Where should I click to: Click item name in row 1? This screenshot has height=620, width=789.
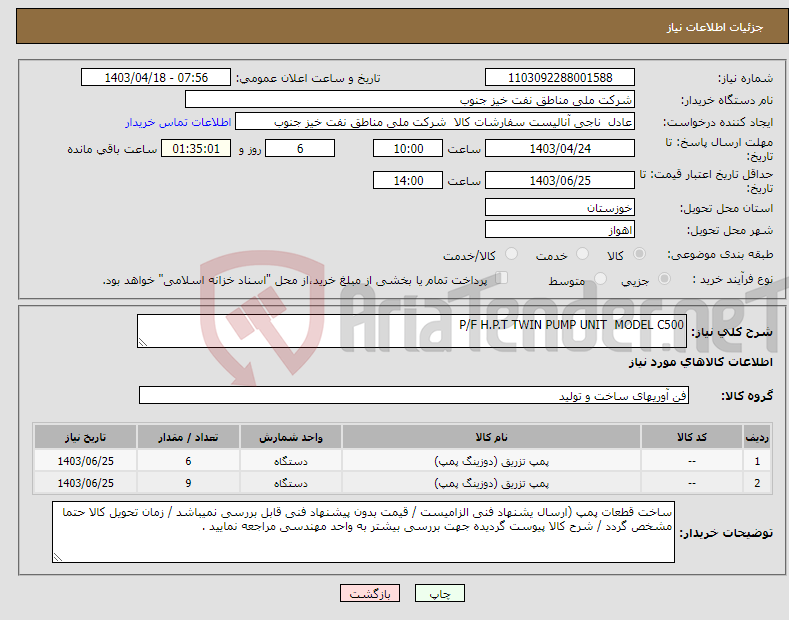491,461
